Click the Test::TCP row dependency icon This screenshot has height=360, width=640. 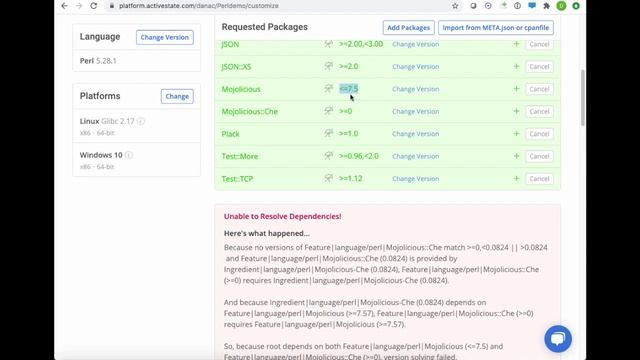329,178
